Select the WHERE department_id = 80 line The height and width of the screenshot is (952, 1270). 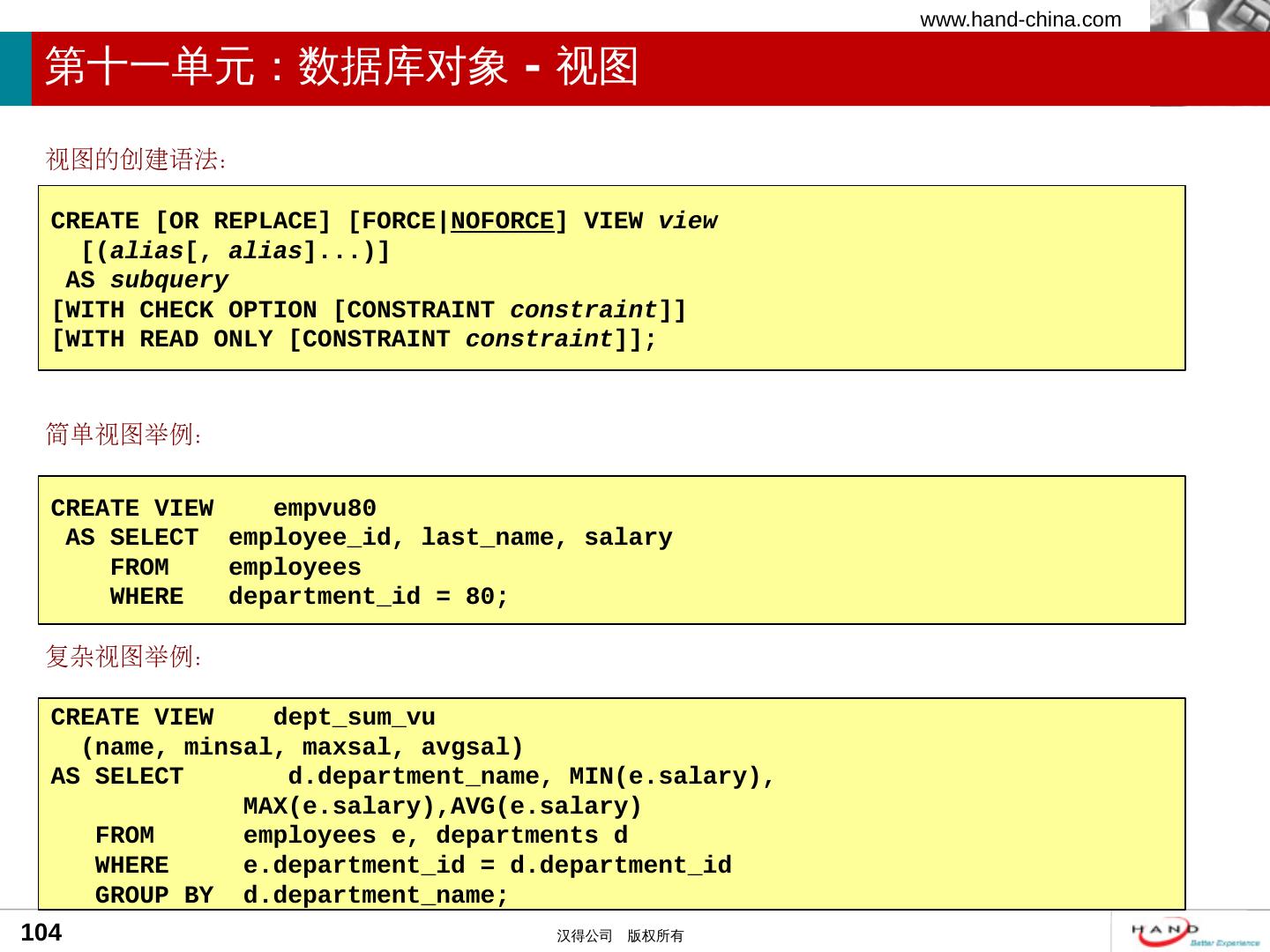pyautogui.click(x=310, y=597)
